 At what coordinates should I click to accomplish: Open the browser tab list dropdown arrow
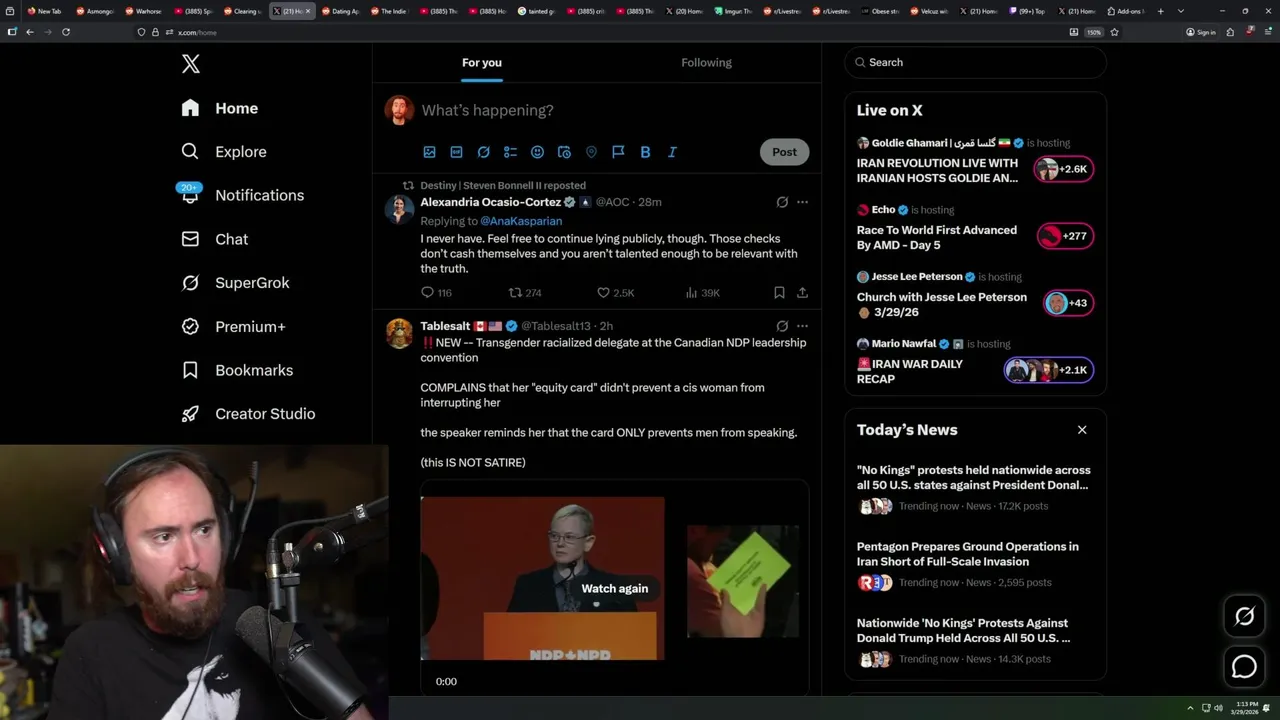(1181, 11)
